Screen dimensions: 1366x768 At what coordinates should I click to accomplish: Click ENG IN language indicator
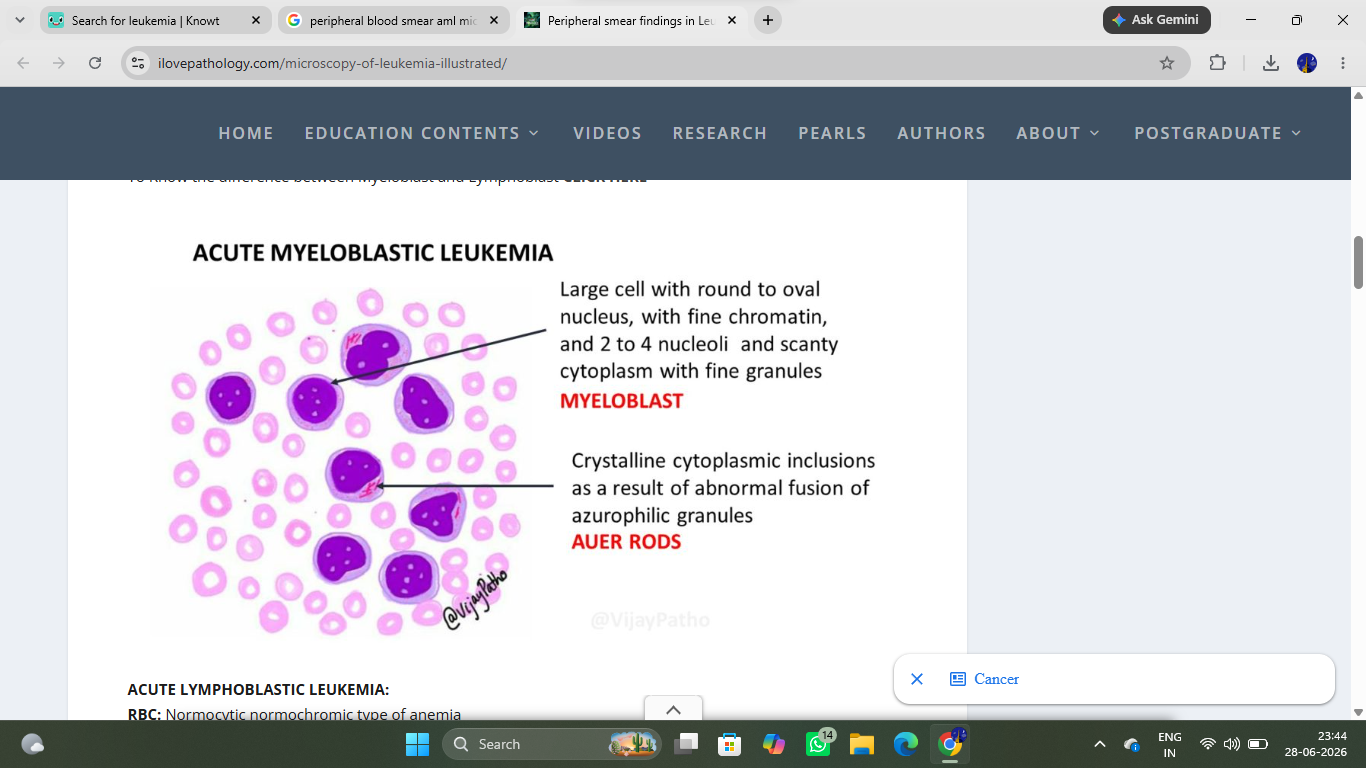tap(1169, 744)
